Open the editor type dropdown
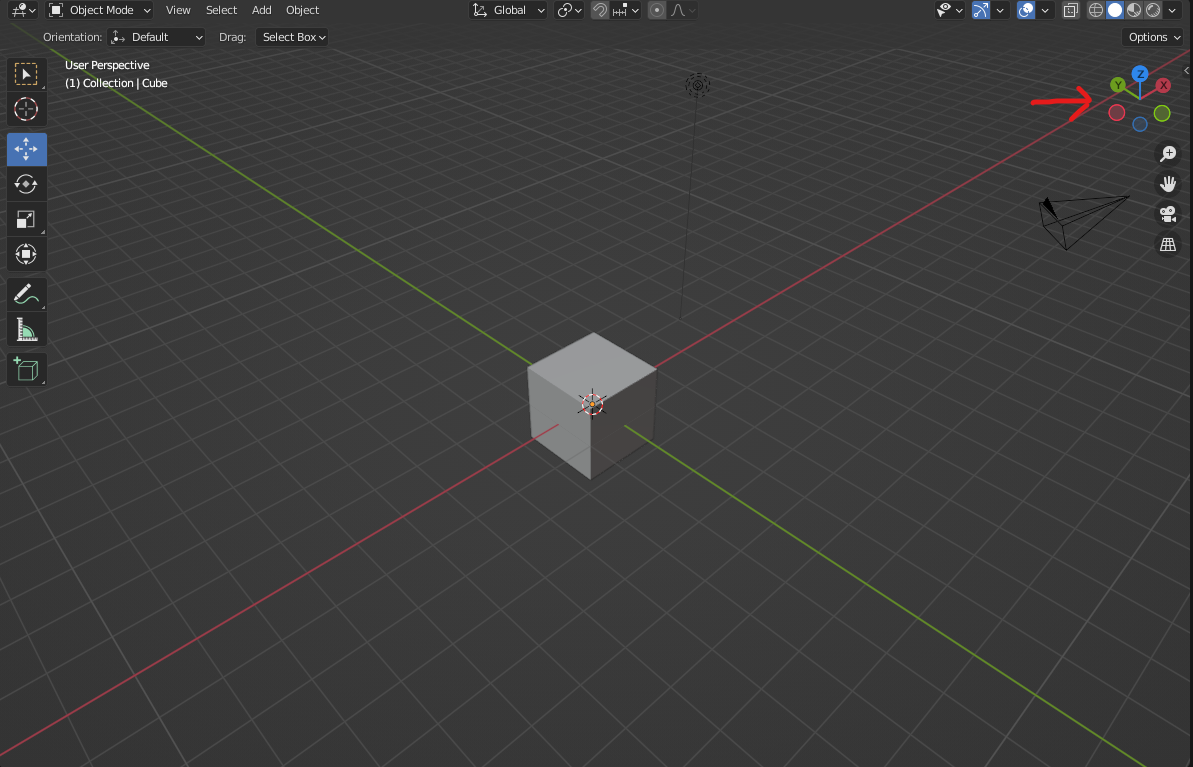1193x767 pixels. point(24,10)
